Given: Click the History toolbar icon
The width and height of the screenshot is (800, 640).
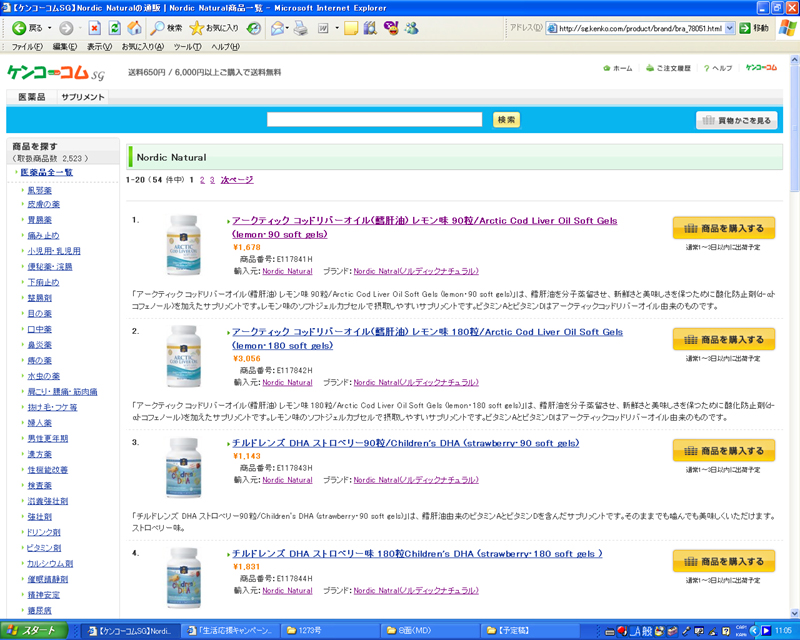Looking at the screenshot, I should coord(254,28).
